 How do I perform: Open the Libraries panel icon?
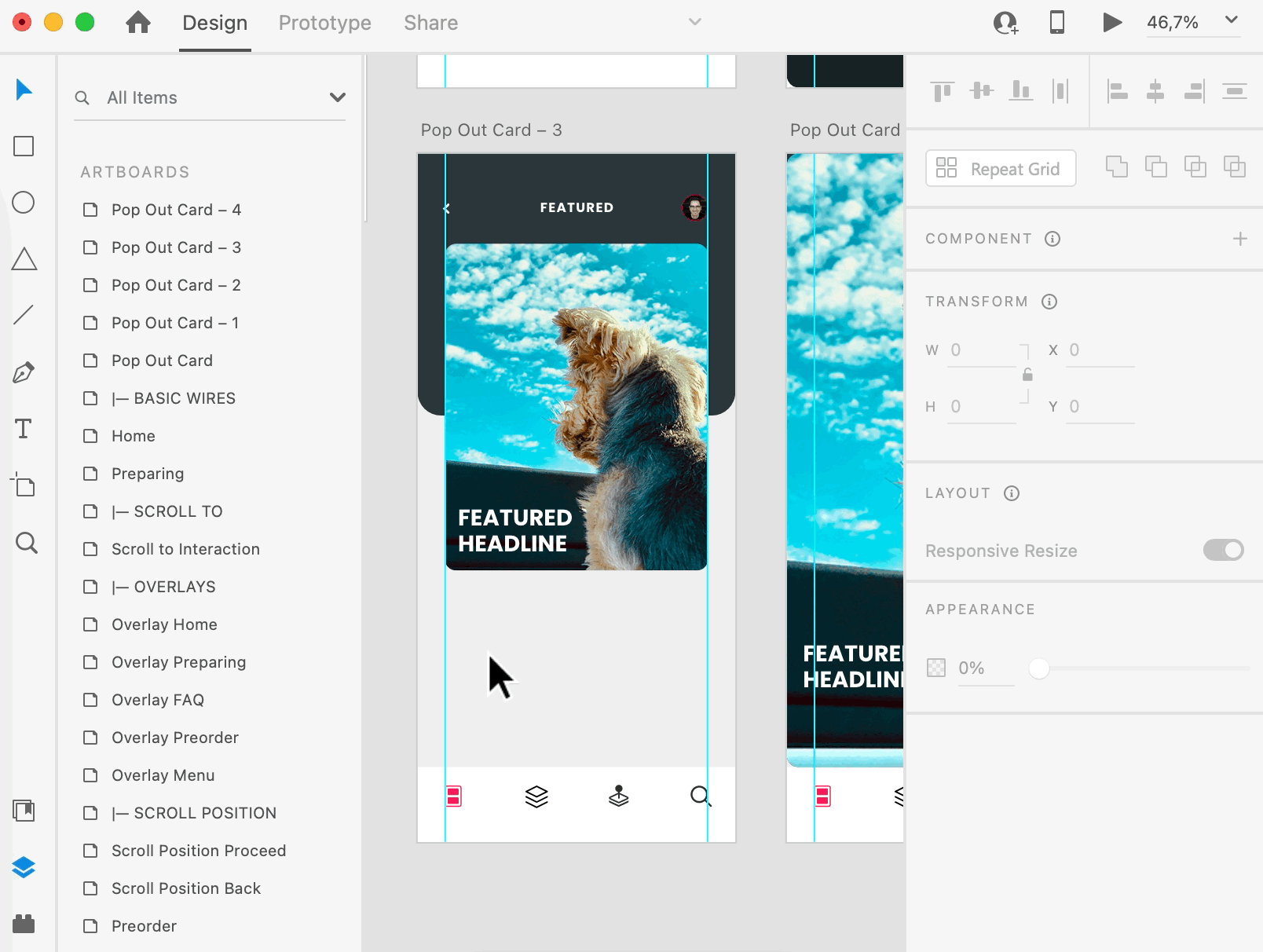tap(24, 811)
